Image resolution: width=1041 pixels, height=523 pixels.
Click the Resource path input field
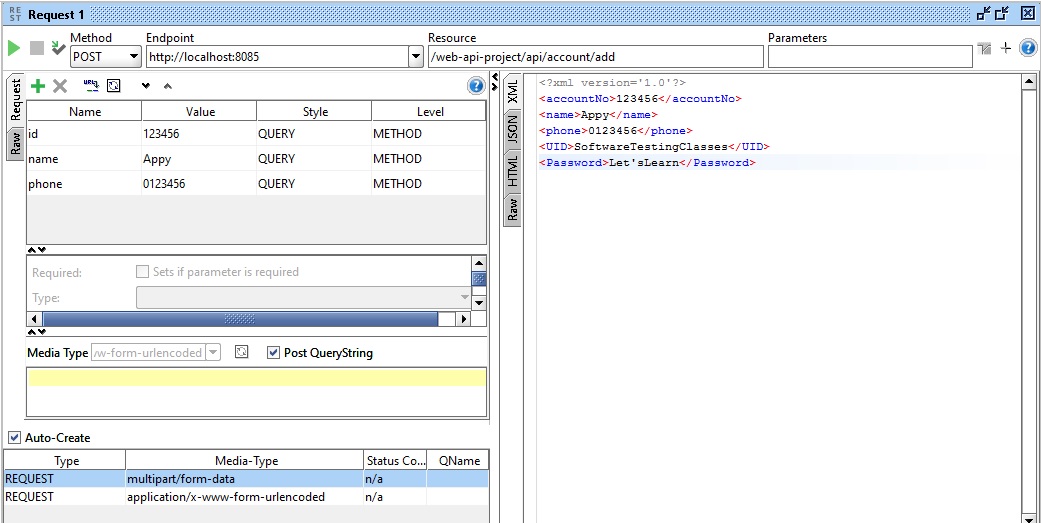coord(596,57)
